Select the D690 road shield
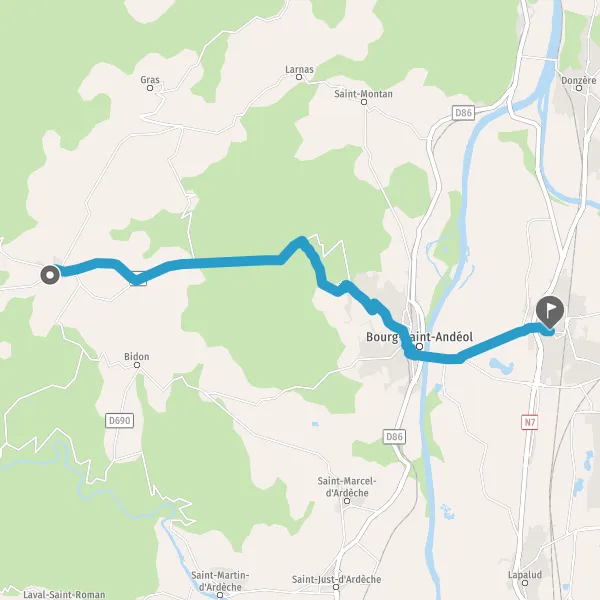 119,421
